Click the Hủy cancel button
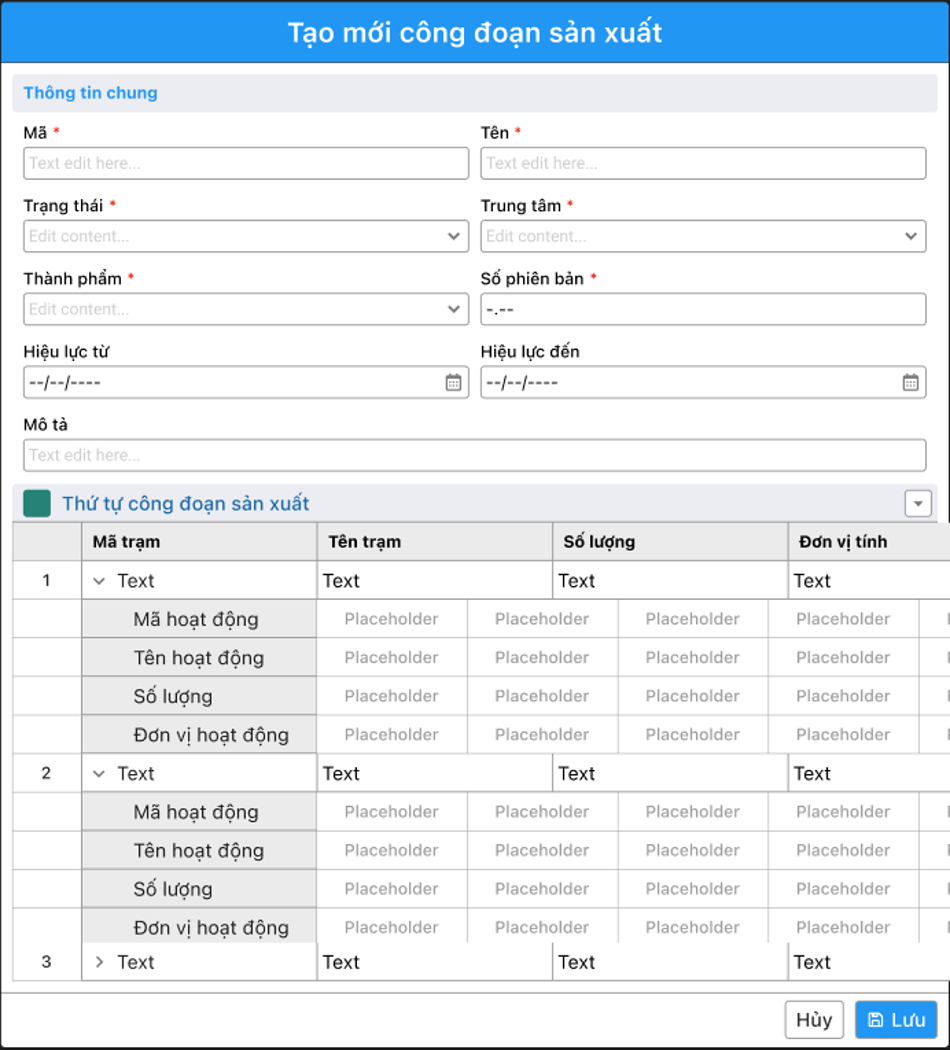This screenshot has width=950, height=1050. tap(814, 1020)
